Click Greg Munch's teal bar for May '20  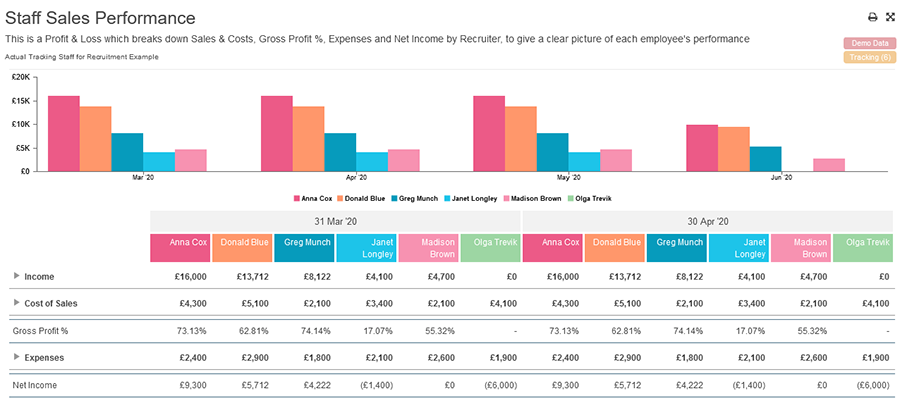[x=552, y=152]
